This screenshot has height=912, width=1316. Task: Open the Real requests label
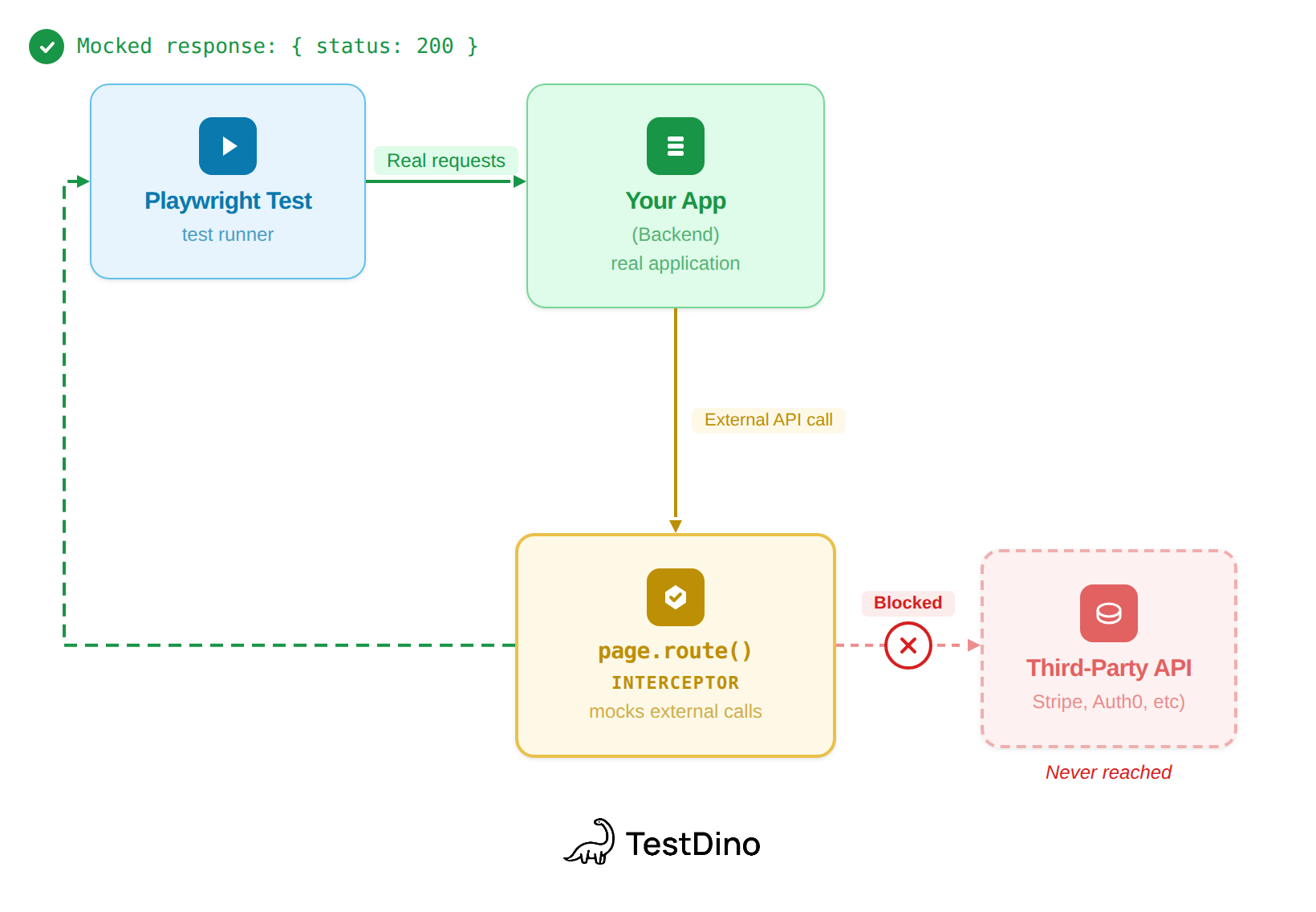click(445, 161)
